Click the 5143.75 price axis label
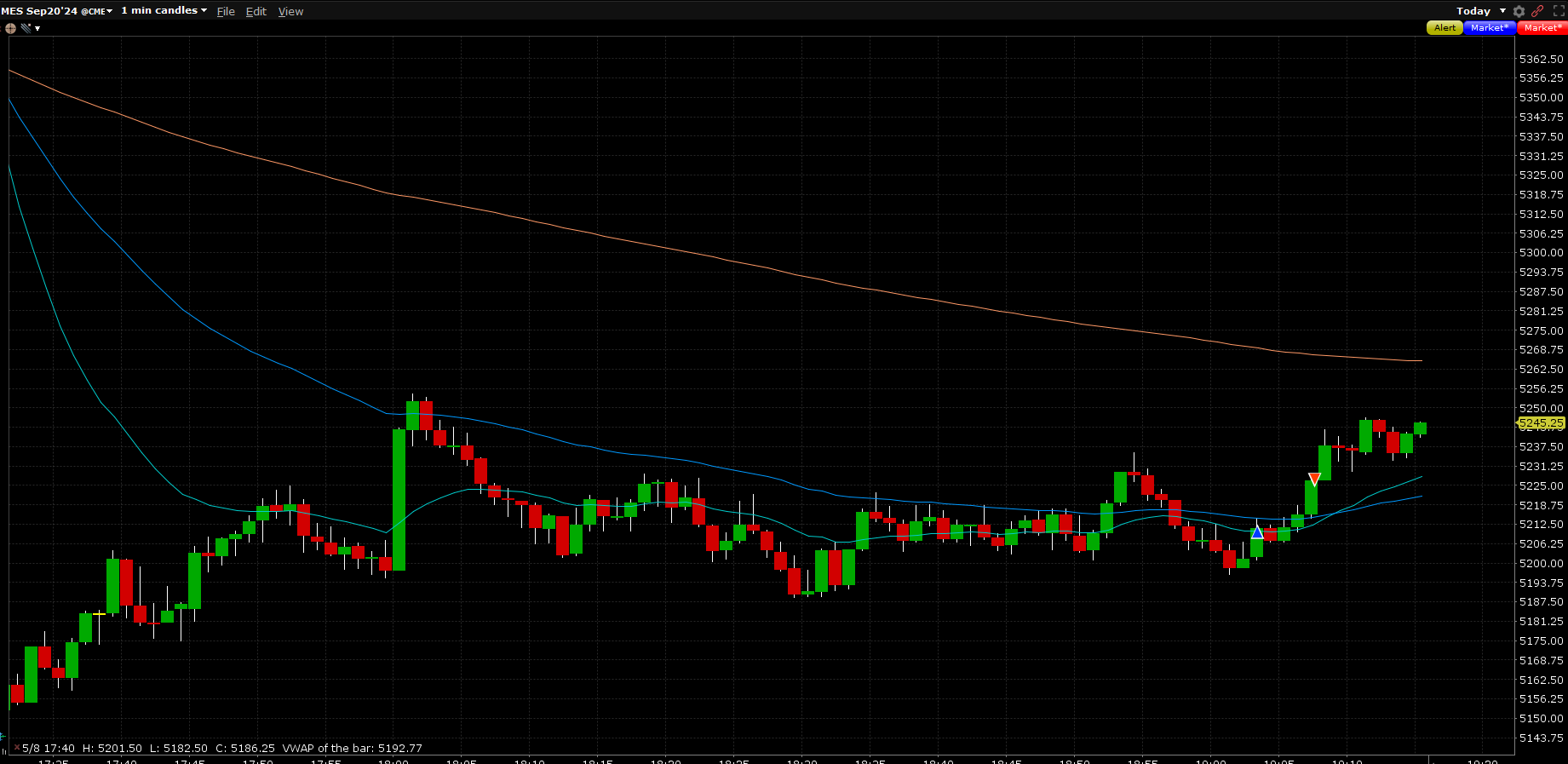Screen dimensions: 1568x764 pyautogui.click(x=1542, y=738)
